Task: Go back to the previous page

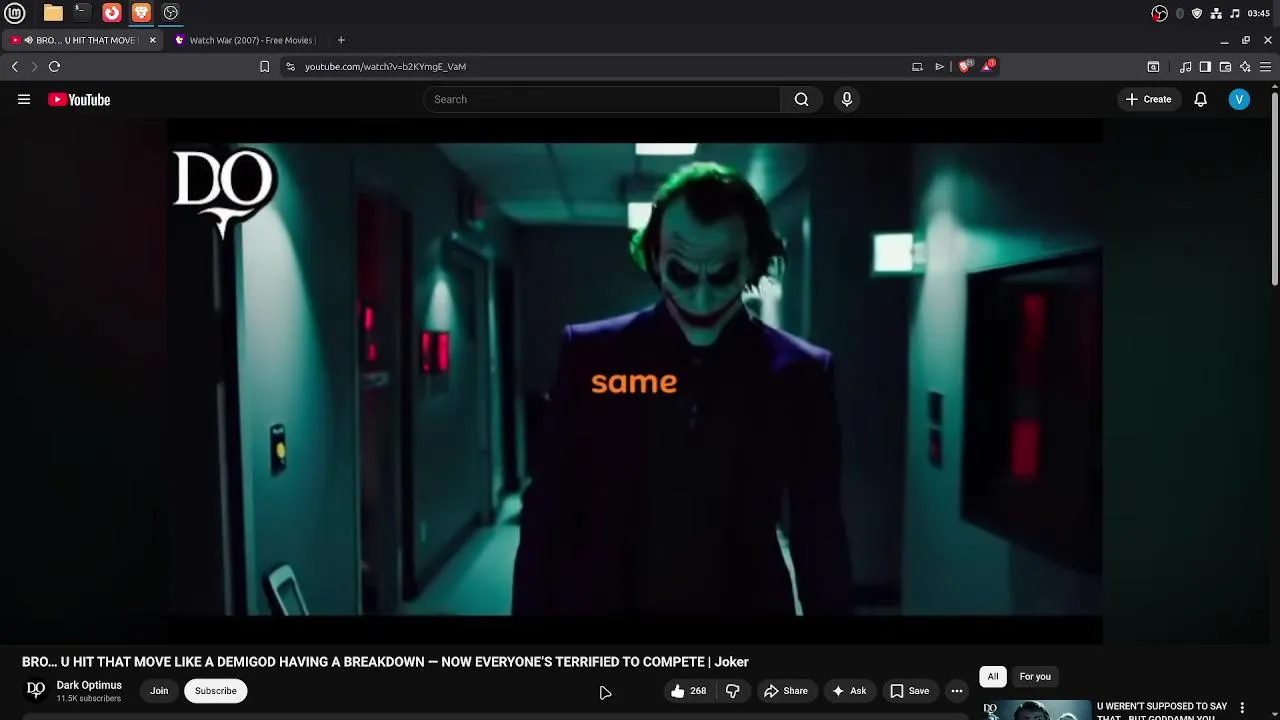Action: click(14, 66)
